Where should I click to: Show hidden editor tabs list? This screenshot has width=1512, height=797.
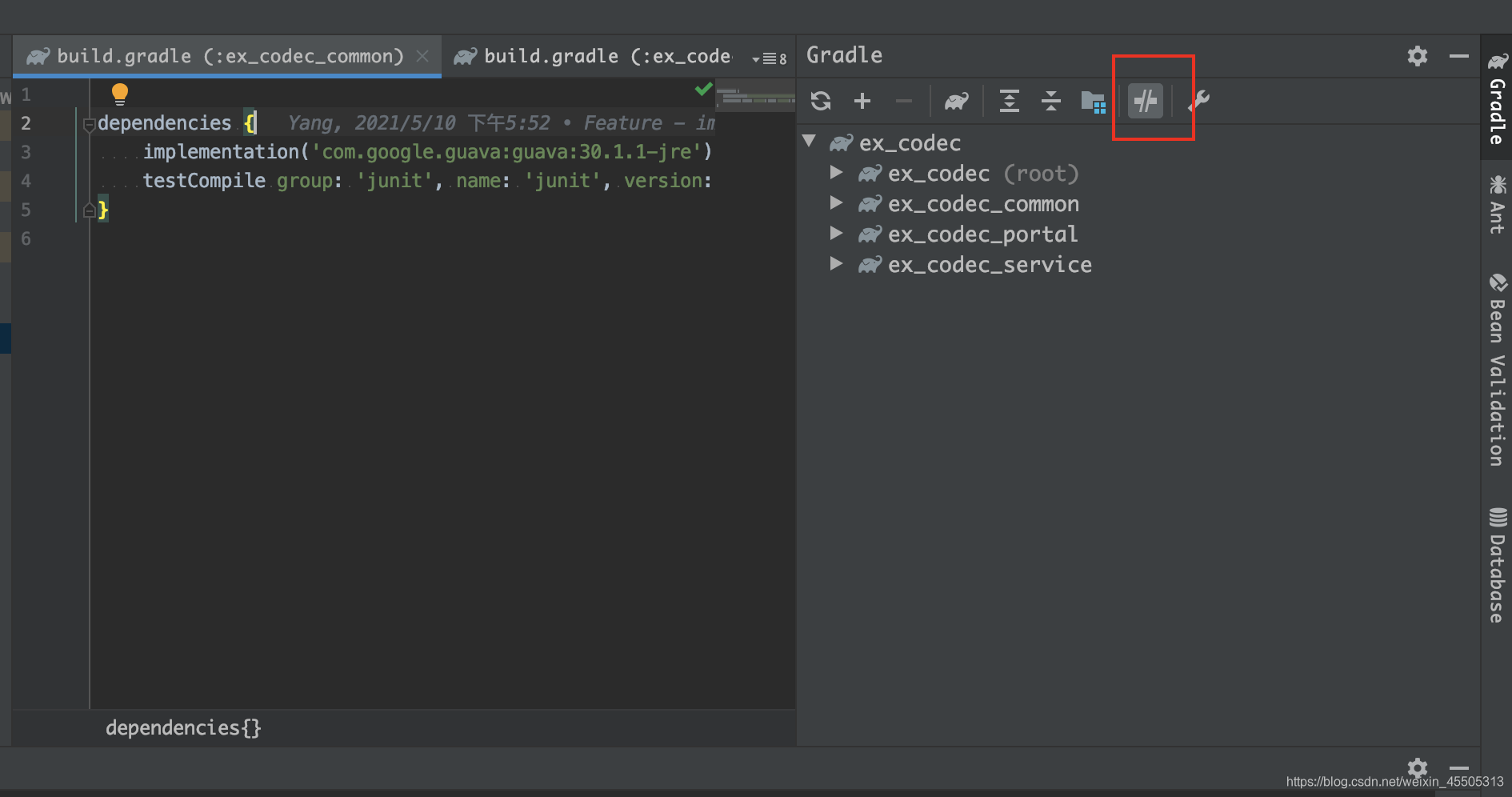pyautogui.click(x=769, y=58)
